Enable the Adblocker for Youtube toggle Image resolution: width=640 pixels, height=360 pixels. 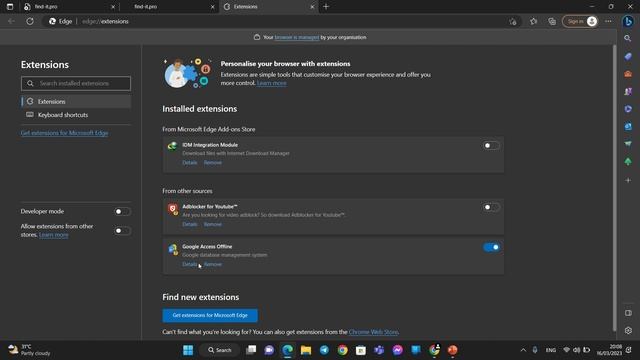coord(491,207)
